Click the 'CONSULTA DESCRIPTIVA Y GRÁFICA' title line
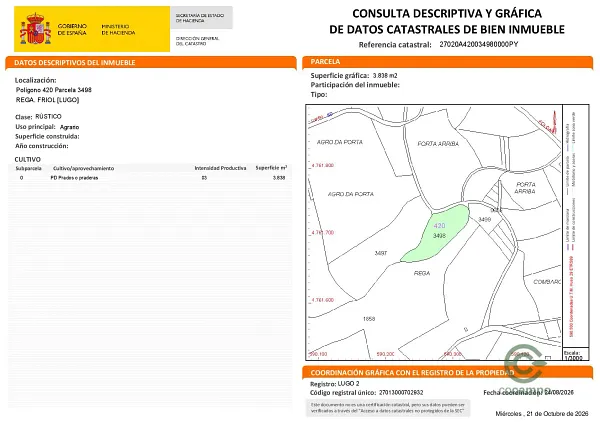The height and width of the screenshot is (424, 600). click(447, 13)
